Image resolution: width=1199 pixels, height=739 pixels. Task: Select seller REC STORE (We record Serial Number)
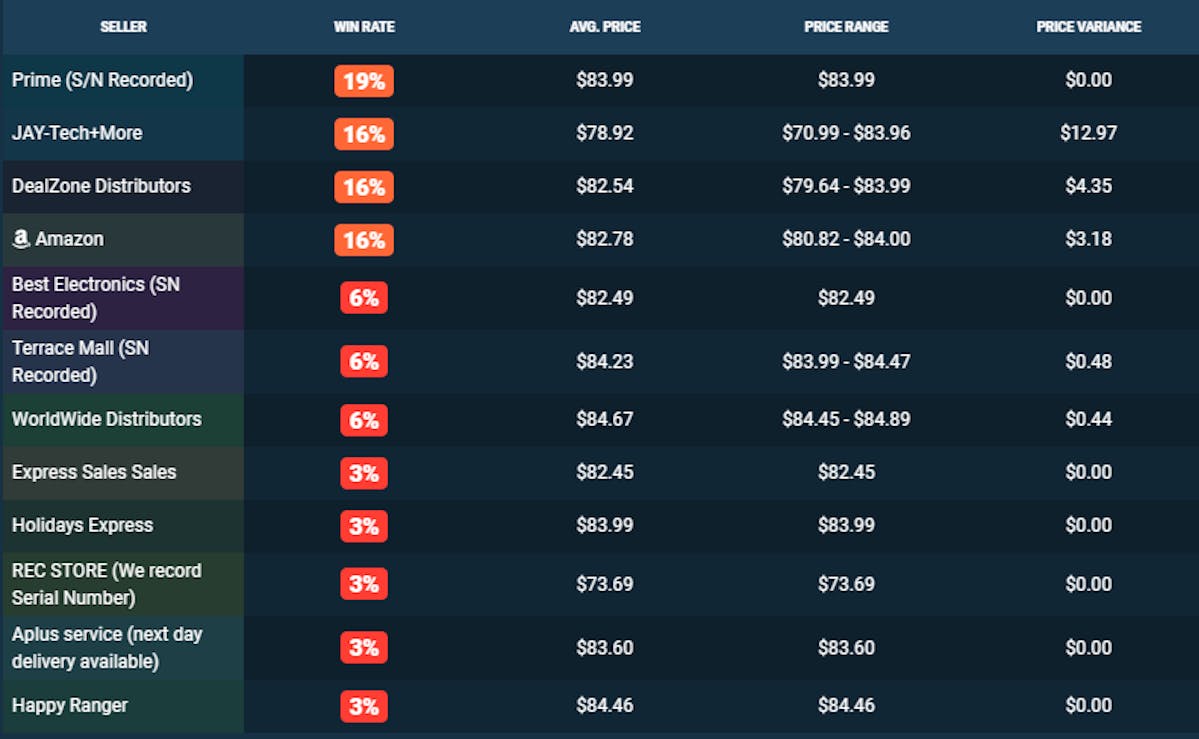(106, 584)
